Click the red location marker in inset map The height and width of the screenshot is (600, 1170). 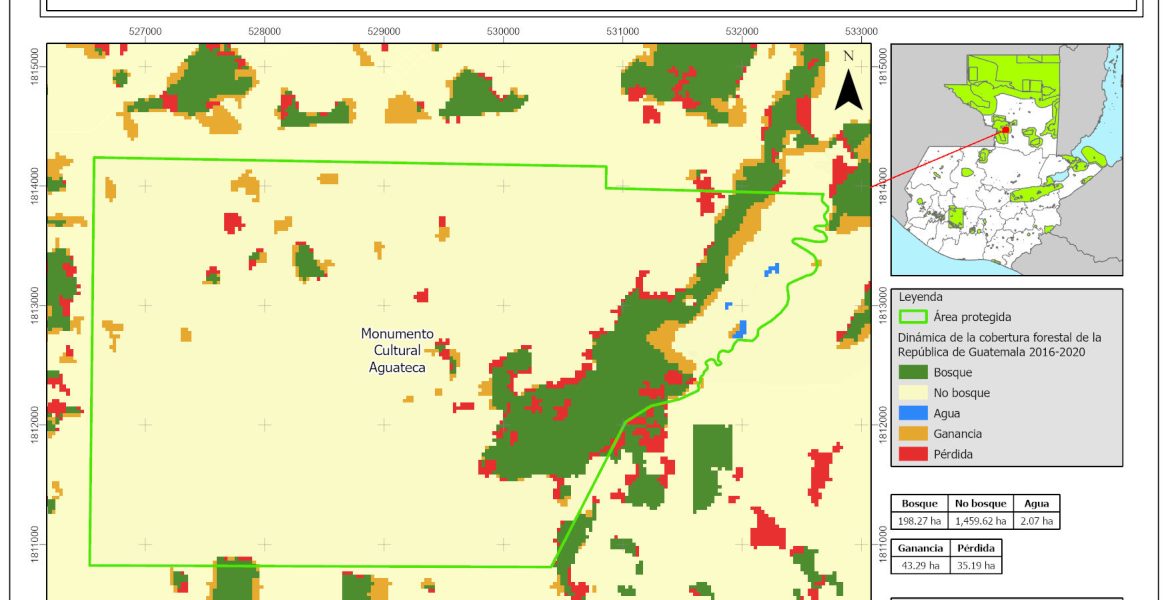point(1002,128)
